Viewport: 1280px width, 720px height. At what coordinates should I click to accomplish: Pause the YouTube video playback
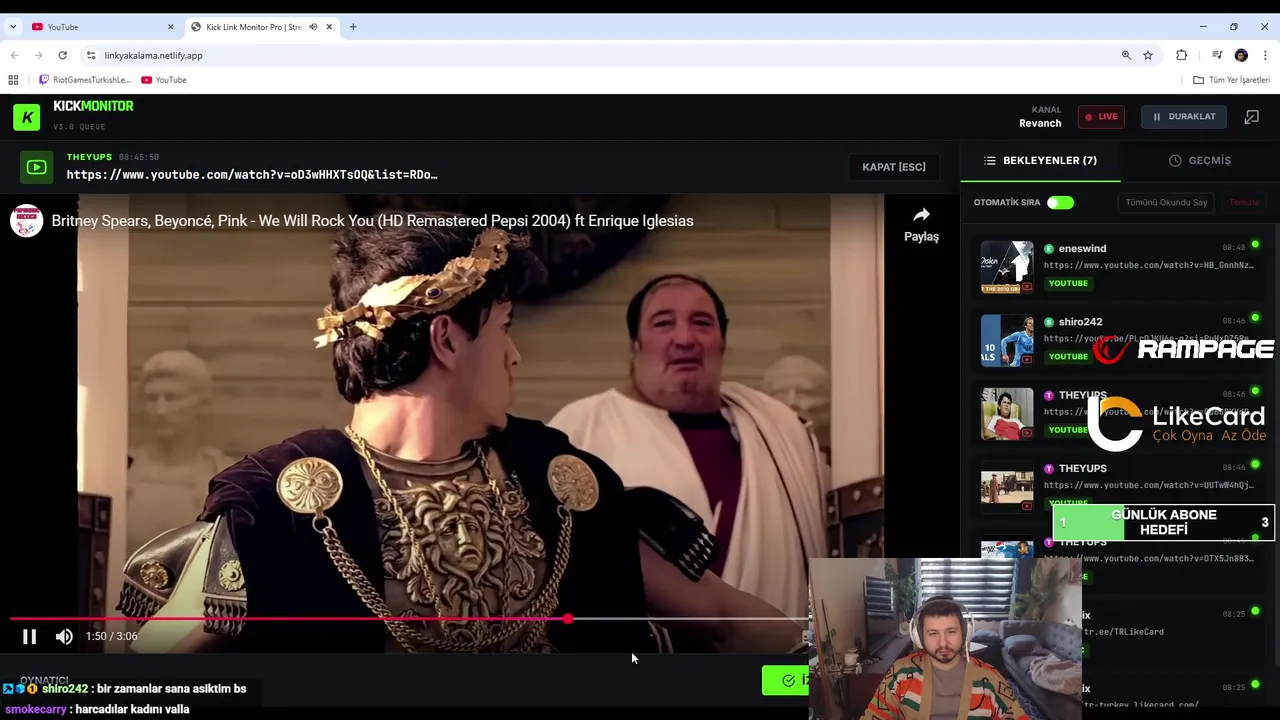29,636
